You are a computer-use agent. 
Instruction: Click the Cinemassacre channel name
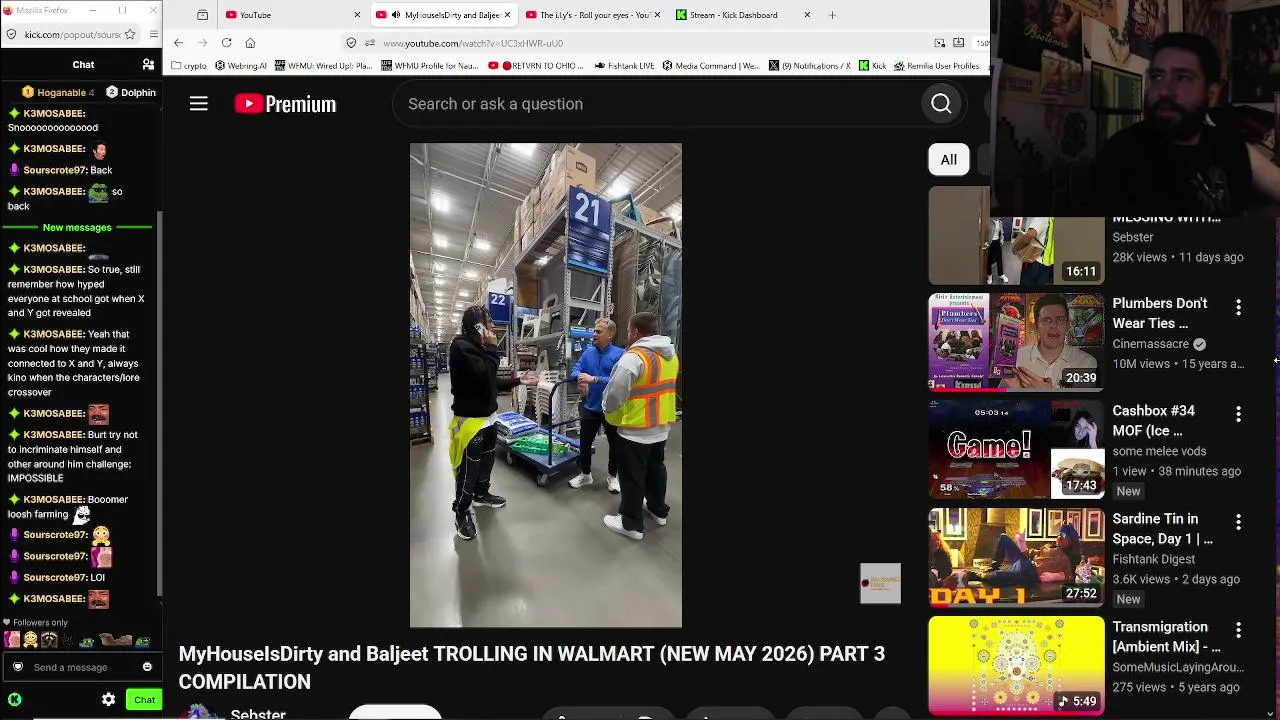(1151, 344)
